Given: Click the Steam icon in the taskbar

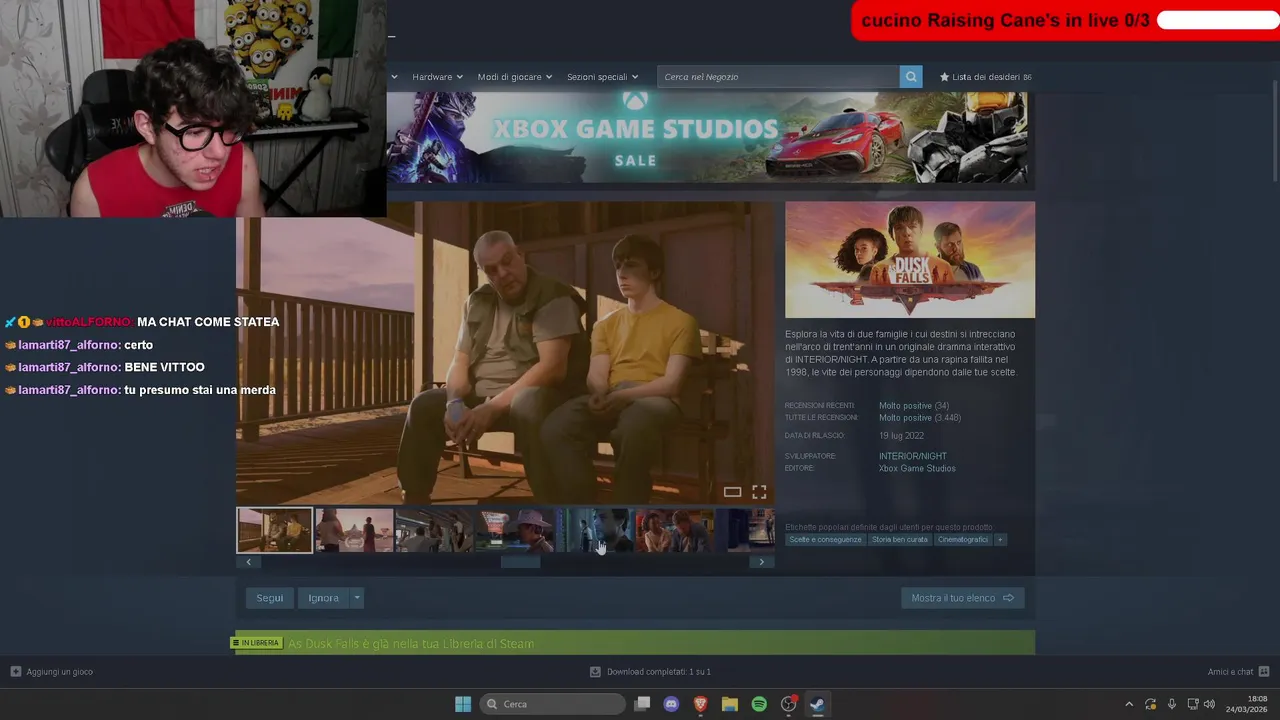Looking at the screenshot, I should [x=817, y=704].
